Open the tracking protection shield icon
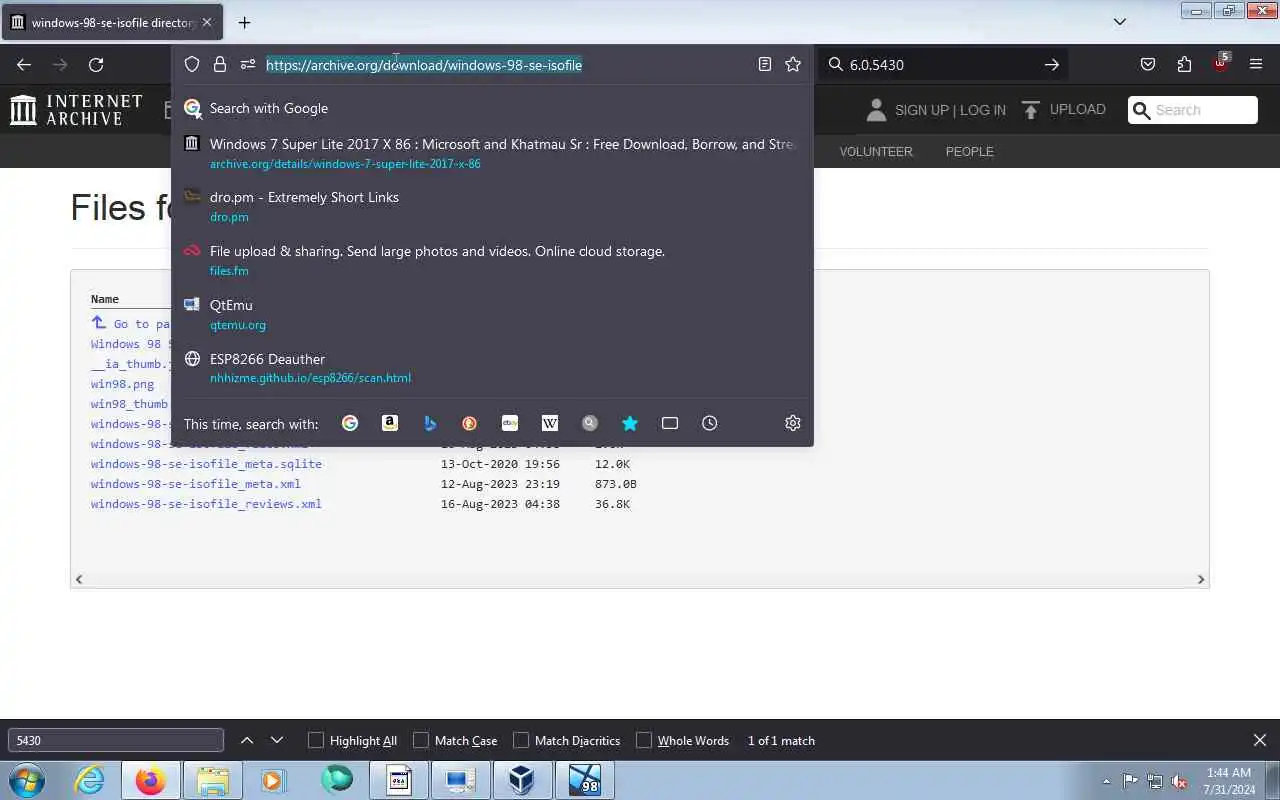This screenshot has height=800, width=1280. click(x=192, y=64)
